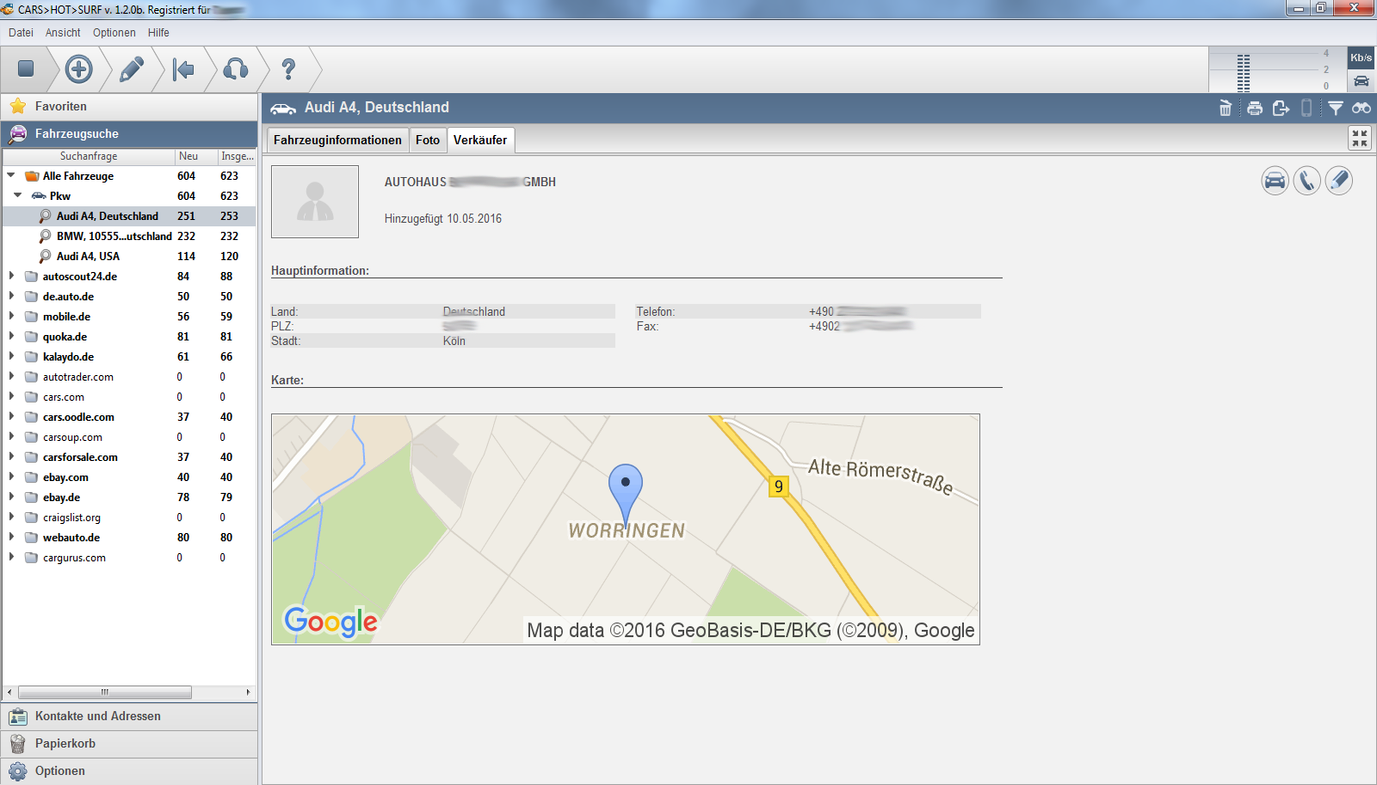Open help with the question mark icon
The image size is (1377, 785).
tap(288, 69)
